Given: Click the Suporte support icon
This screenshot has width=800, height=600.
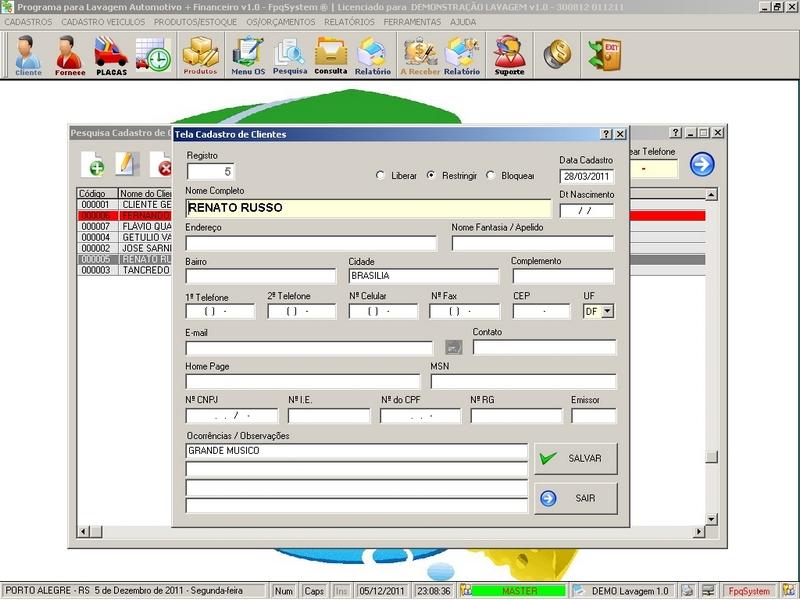Looking at the screenshot, I should pyautogui.click(x=509, y=55).
